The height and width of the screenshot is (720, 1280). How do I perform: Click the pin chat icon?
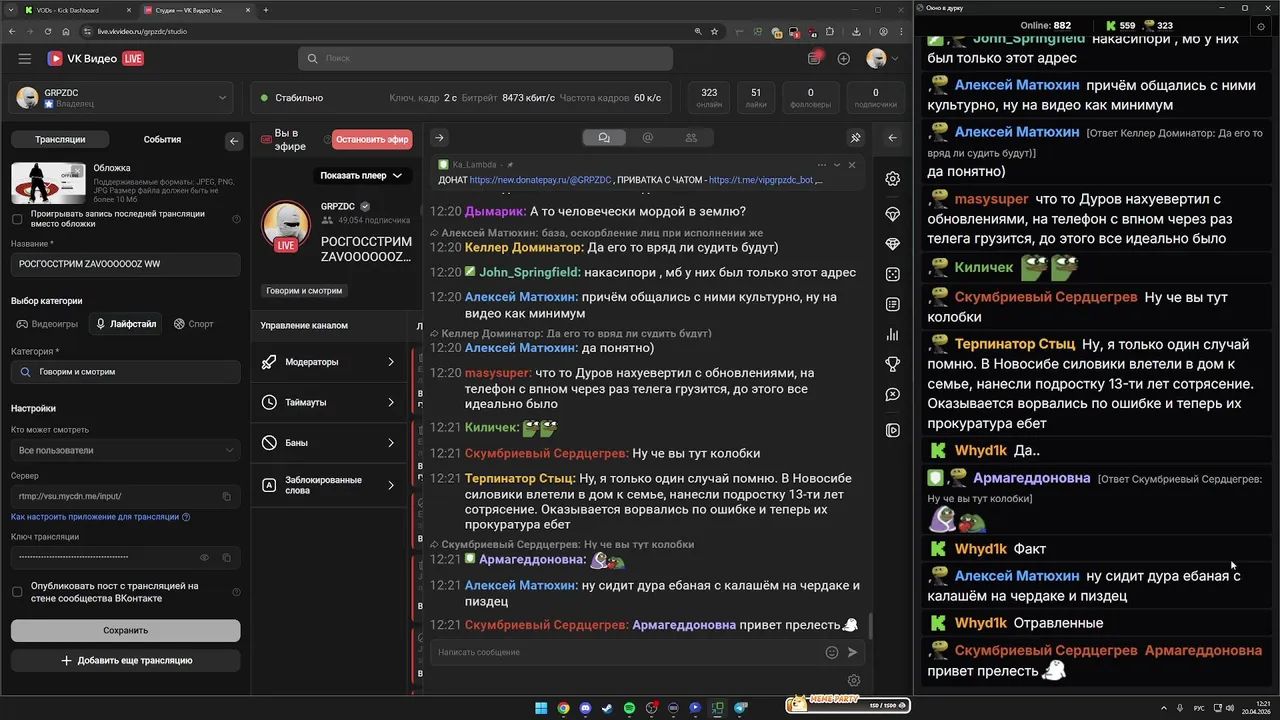click(x=855, y=138)
